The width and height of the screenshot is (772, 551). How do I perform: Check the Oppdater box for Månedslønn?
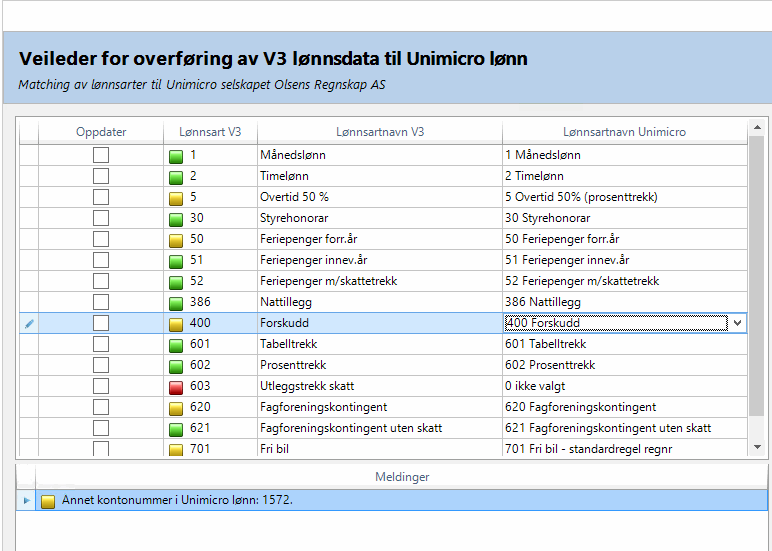point(101,155)
